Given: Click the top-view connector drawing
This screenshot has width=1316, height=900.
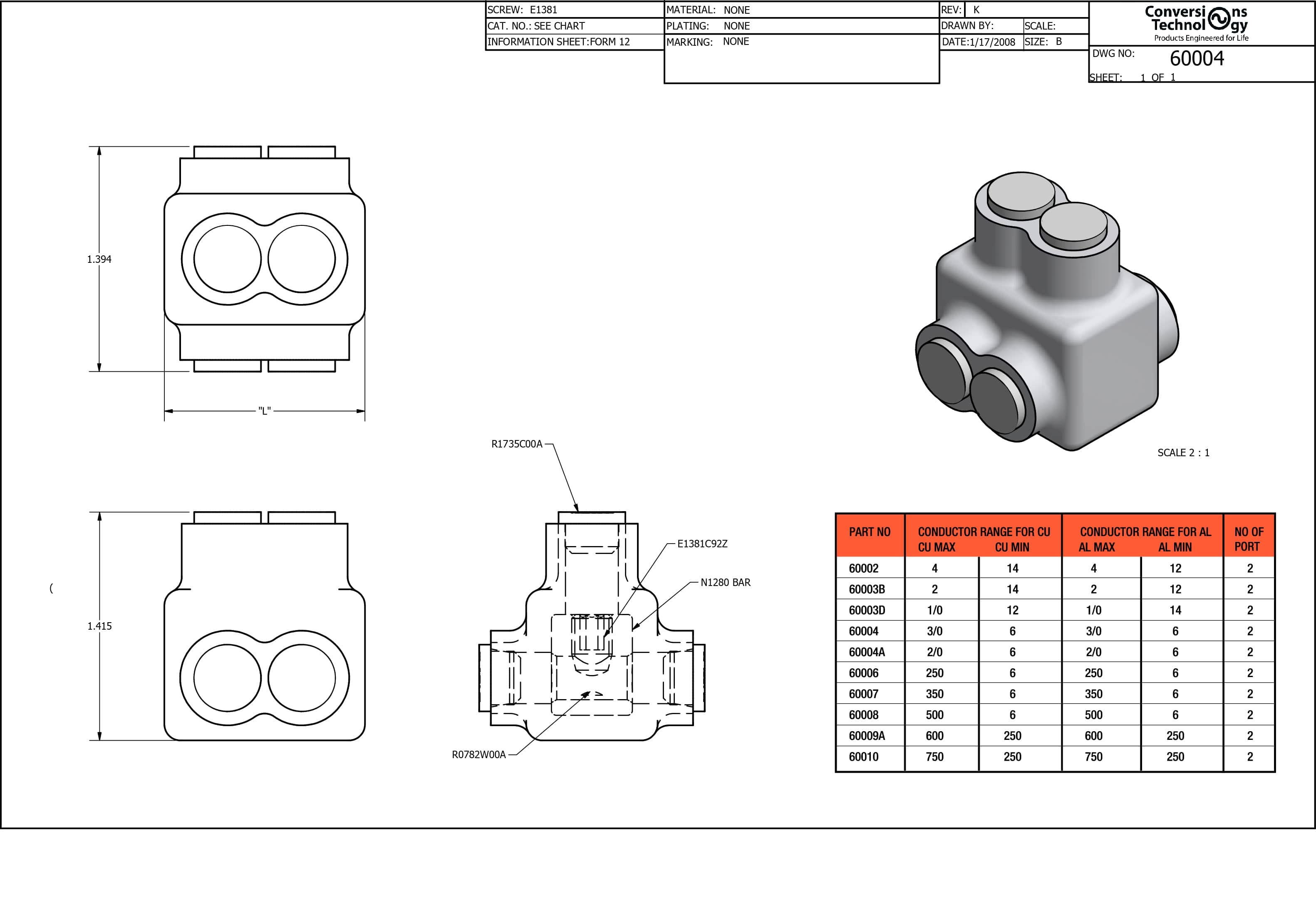Looking at the screenshot, I should 265,259.
